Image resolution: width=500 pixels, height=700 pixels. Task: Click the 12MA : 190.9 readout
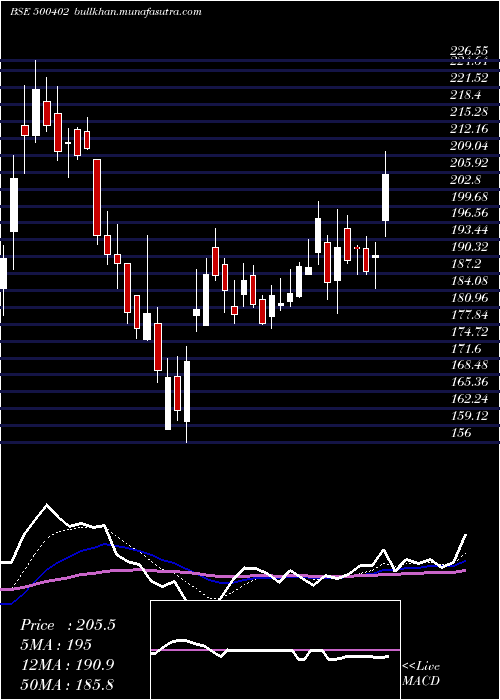click(67, 664)
